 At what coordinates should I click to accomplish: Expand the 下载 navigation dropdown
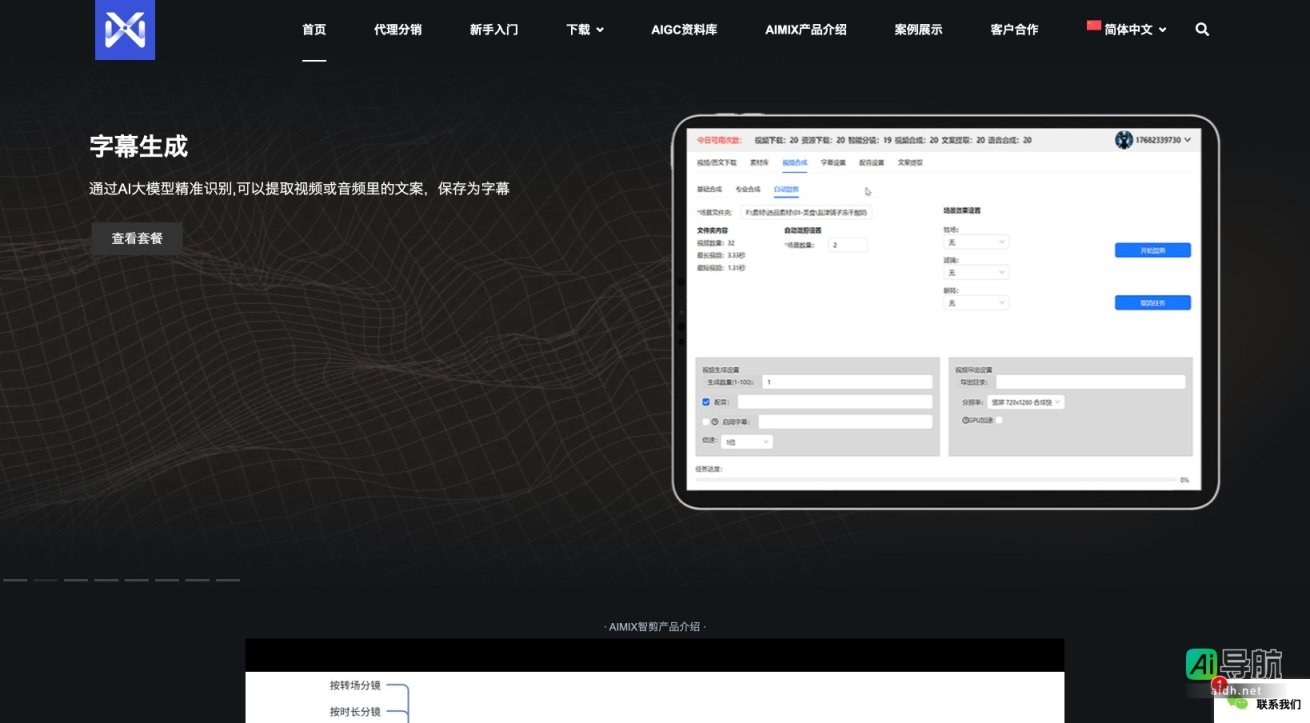[x=584, y=29]
